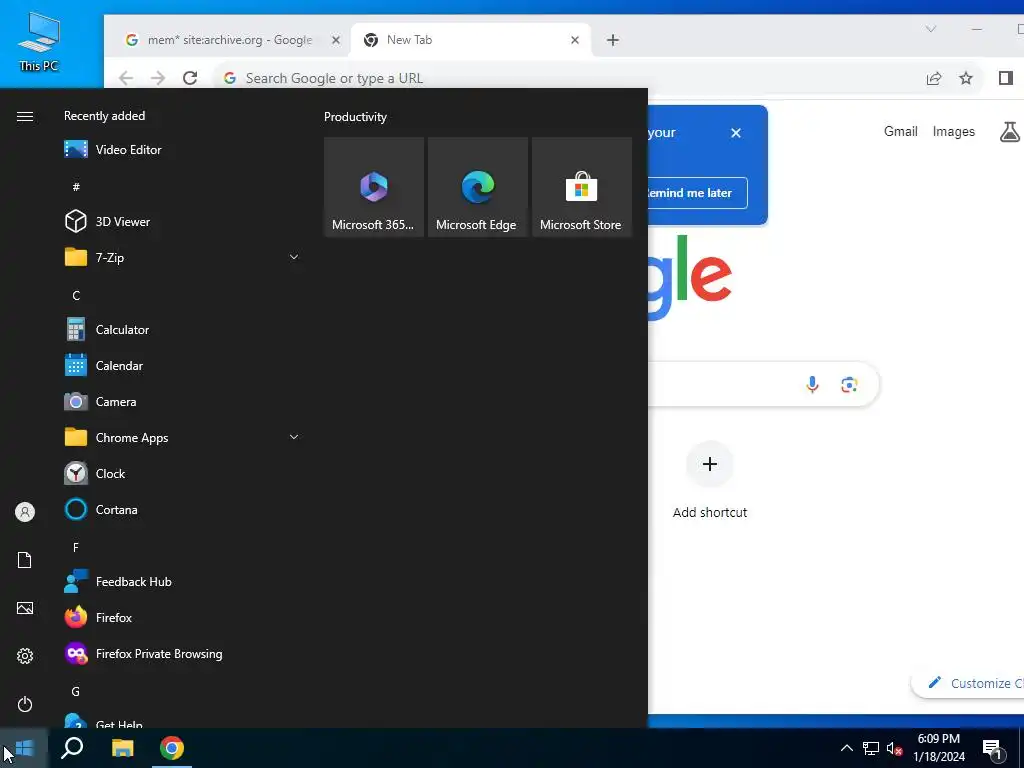Open the notification center icon
1024x768 pixels.
(992, 748)
